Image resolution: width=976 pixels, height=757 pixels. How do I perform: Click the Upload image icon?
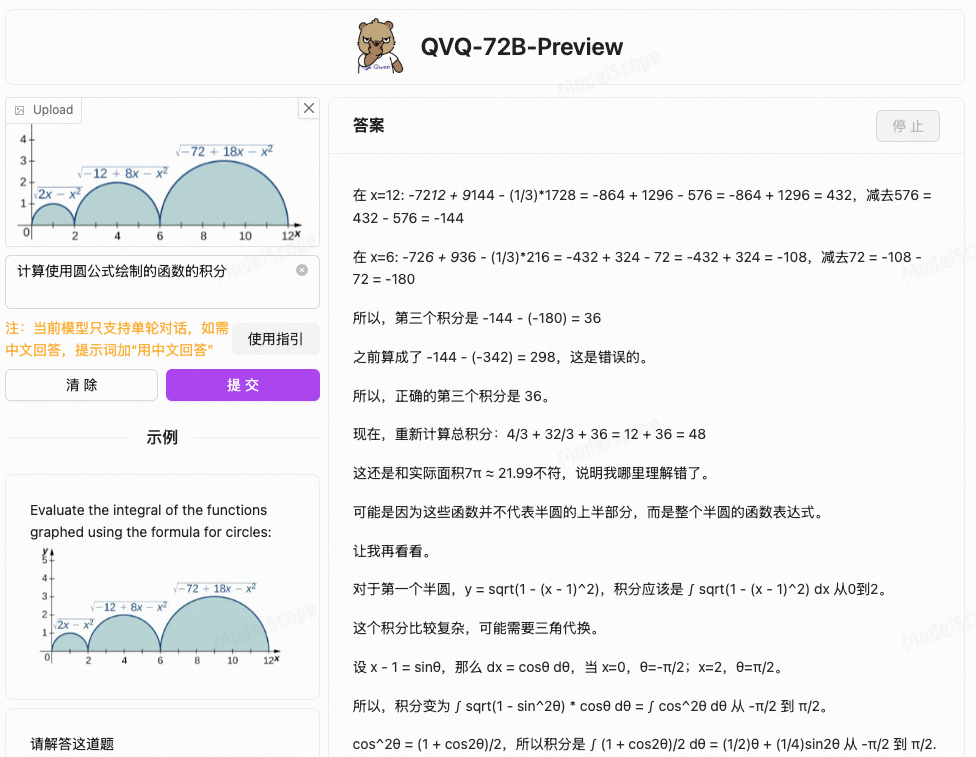[x=20, y=110]
